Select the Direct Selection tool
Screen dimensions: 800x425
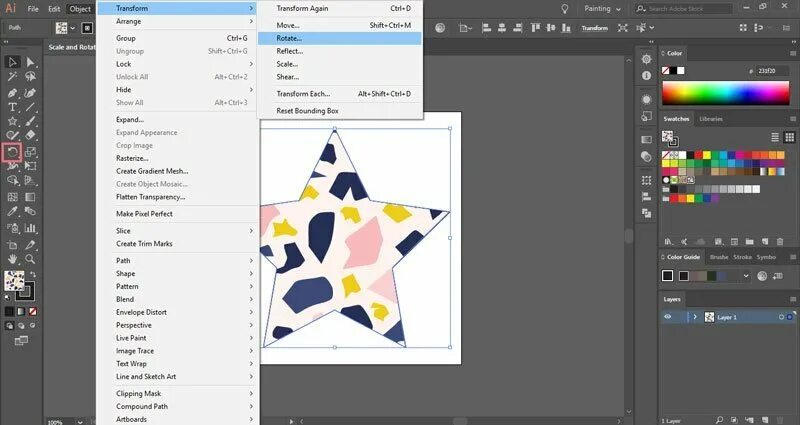(30, 62)
